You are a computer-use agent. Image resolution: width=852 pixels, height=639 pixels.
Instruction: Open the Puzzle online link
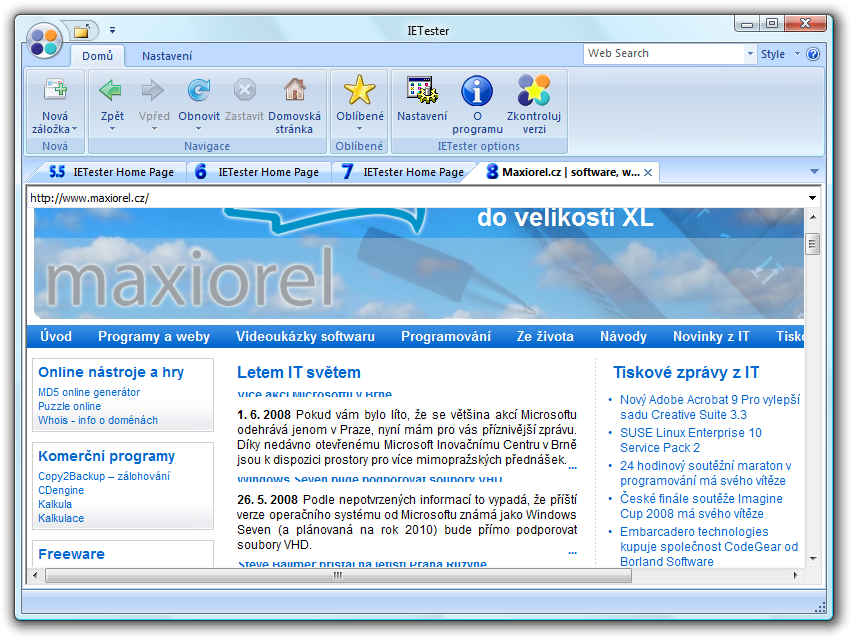(70, 406)
